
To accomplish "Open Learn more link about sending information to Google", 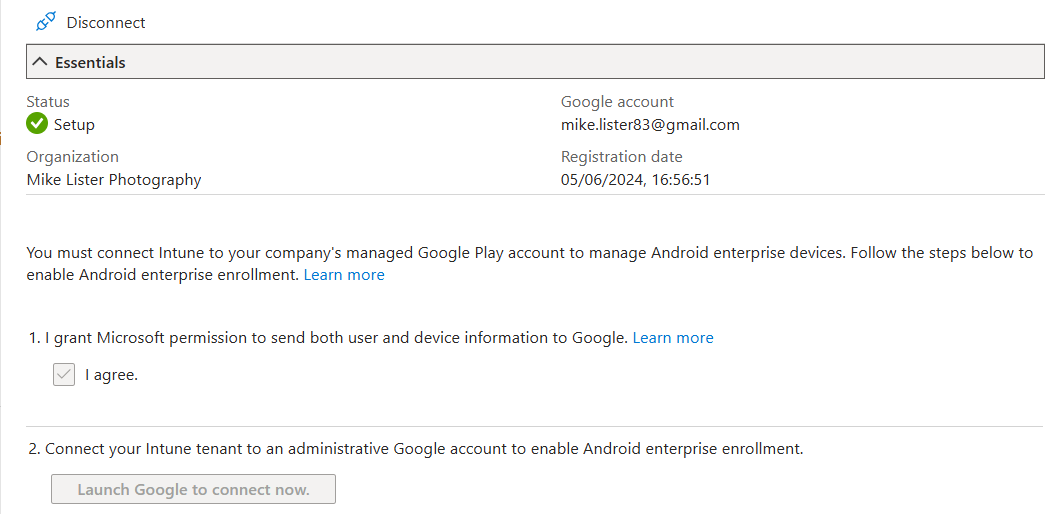I will [673, 338].
